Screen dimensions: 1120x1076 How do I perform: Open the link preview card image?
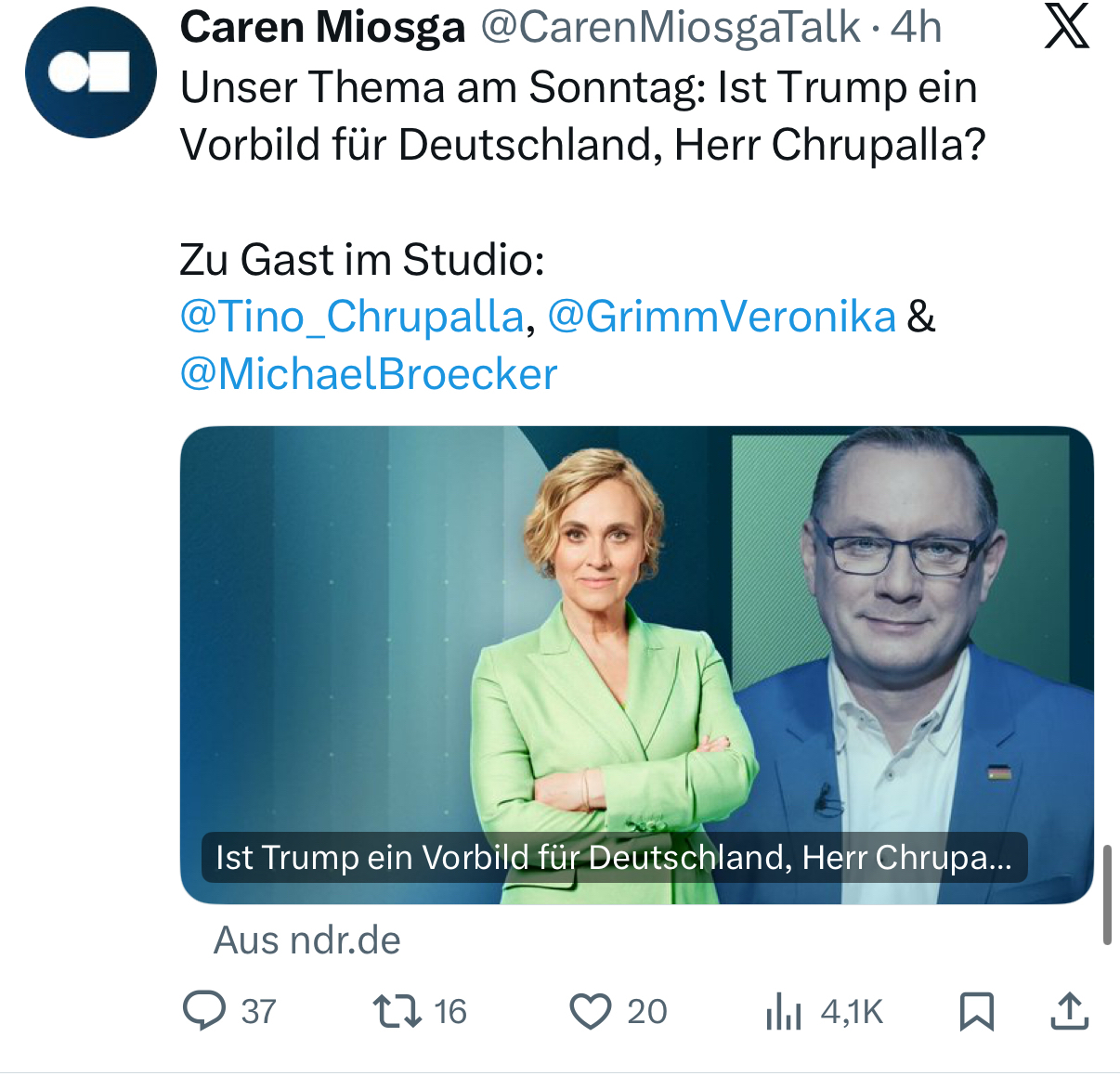(636, 631)
